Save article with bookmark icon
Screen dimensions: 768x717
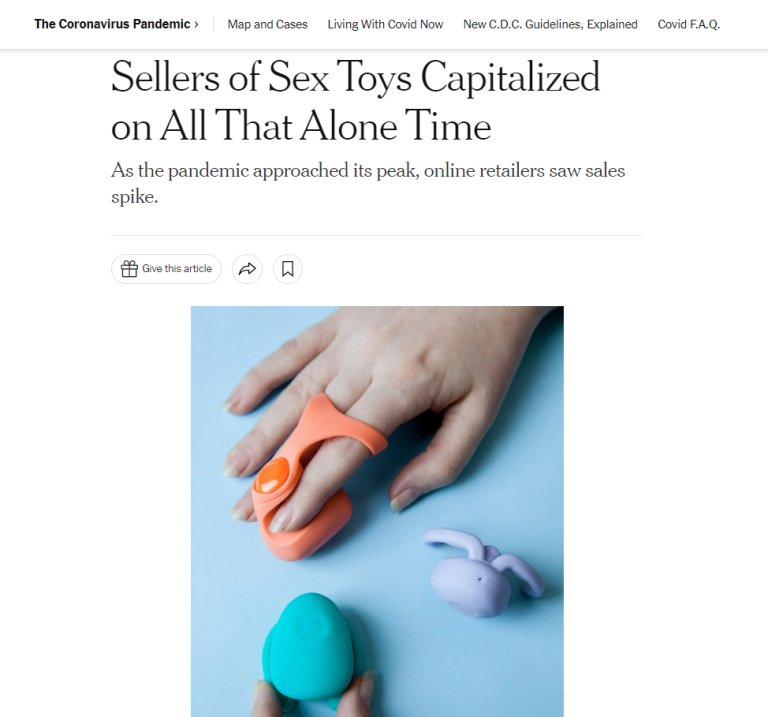tap(288, 269)
